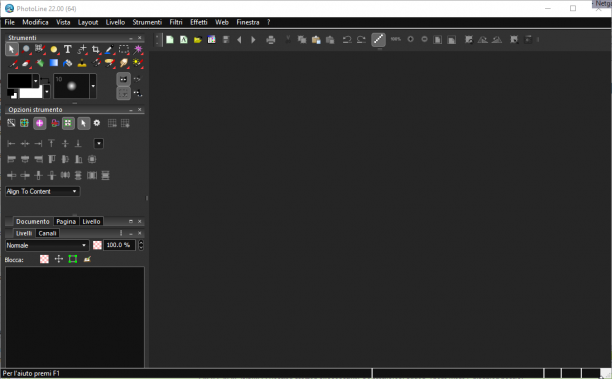Set zoom to 100% in the toolbar
The width and height of the screenshot is (612, 379).
click(396, 39)
